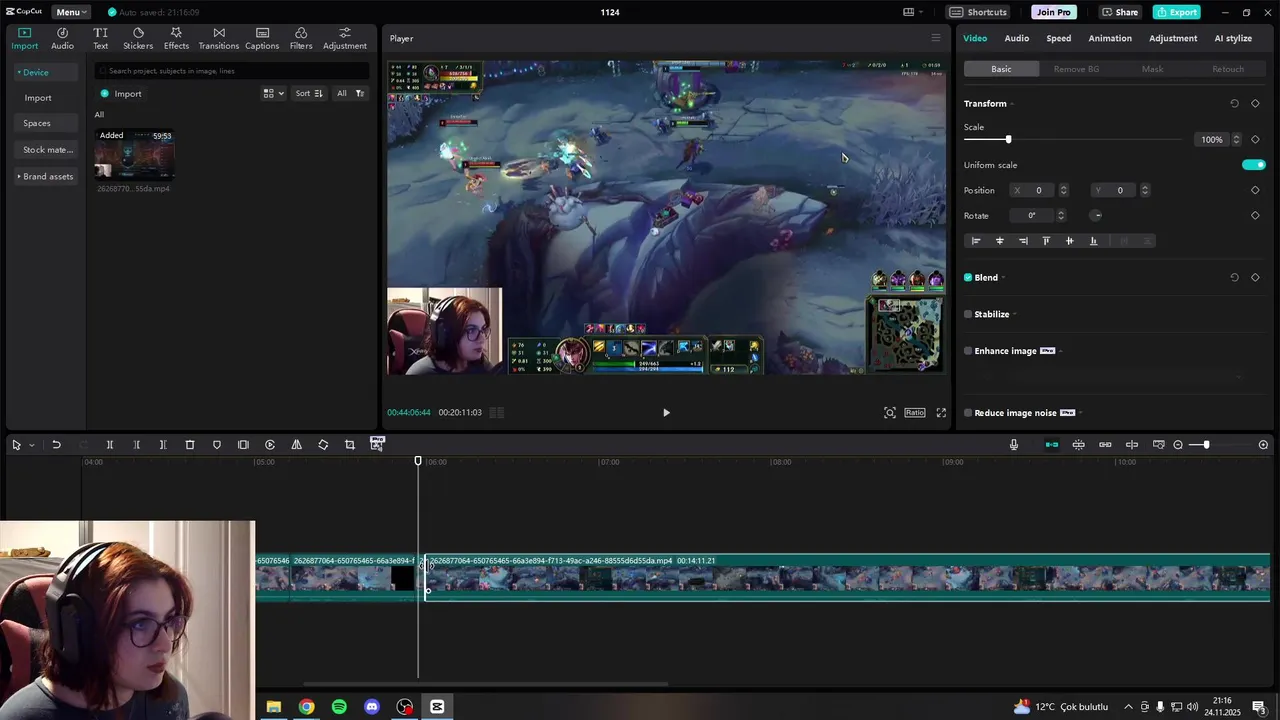Image resolution: width=1280 pixels, height=720 pixels.
Task: Open the Sort dropdown
Action: pos(309,94)
